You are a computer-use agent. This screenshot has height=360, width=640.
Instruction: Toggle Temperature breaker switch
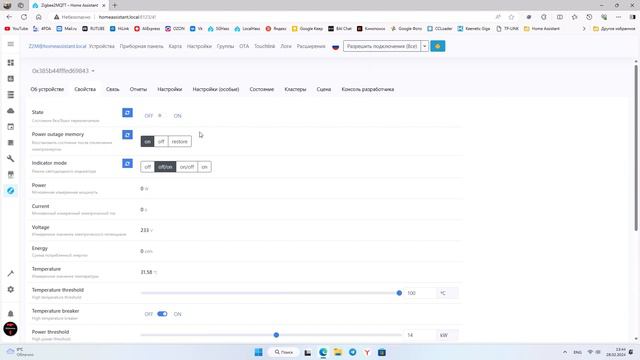point(162,314)
